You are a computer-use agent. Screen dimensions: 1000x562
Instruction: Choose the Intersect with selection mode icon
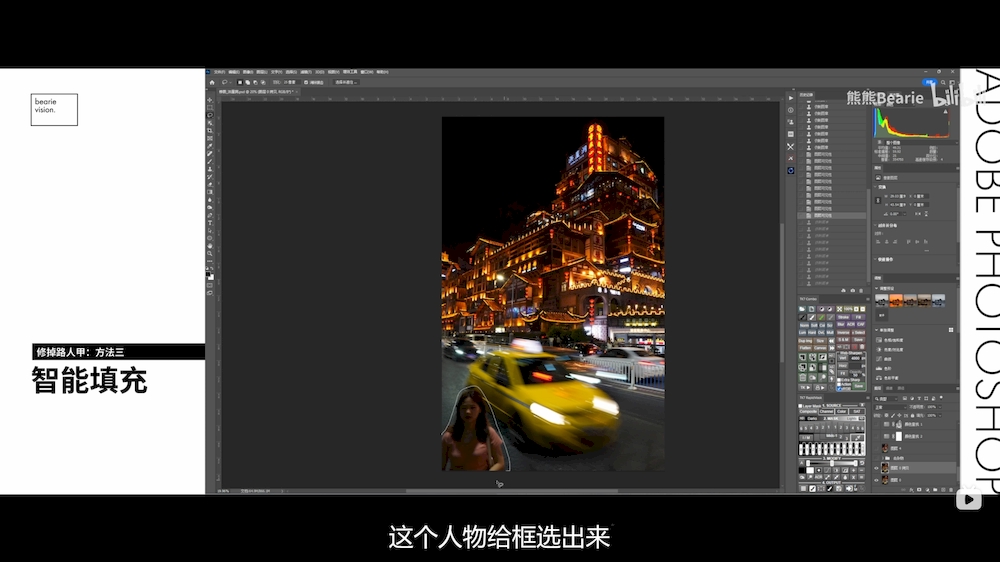point(263,82)
